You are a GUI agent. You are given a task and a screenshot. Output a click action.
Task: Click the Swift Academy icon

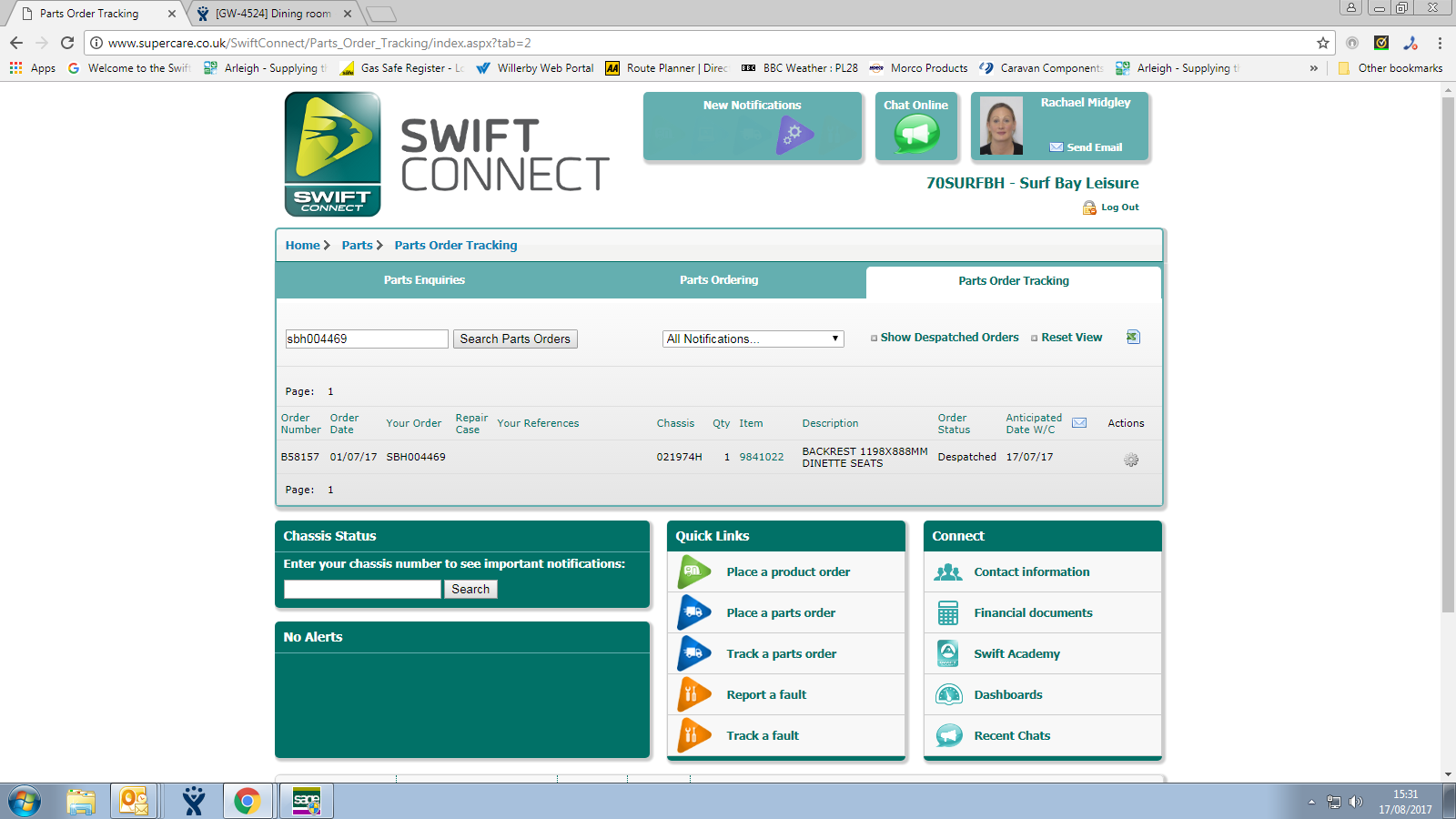tap(948, 654)
